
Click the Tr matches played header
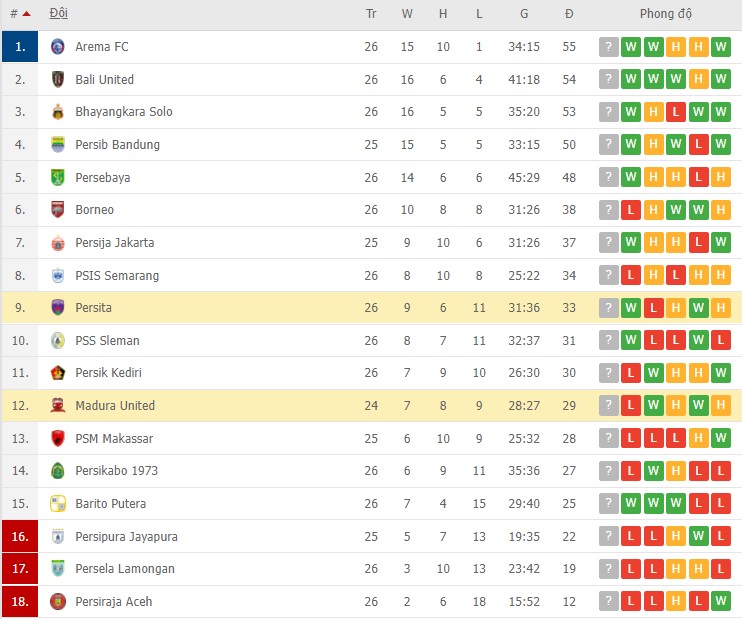[371, 14]
